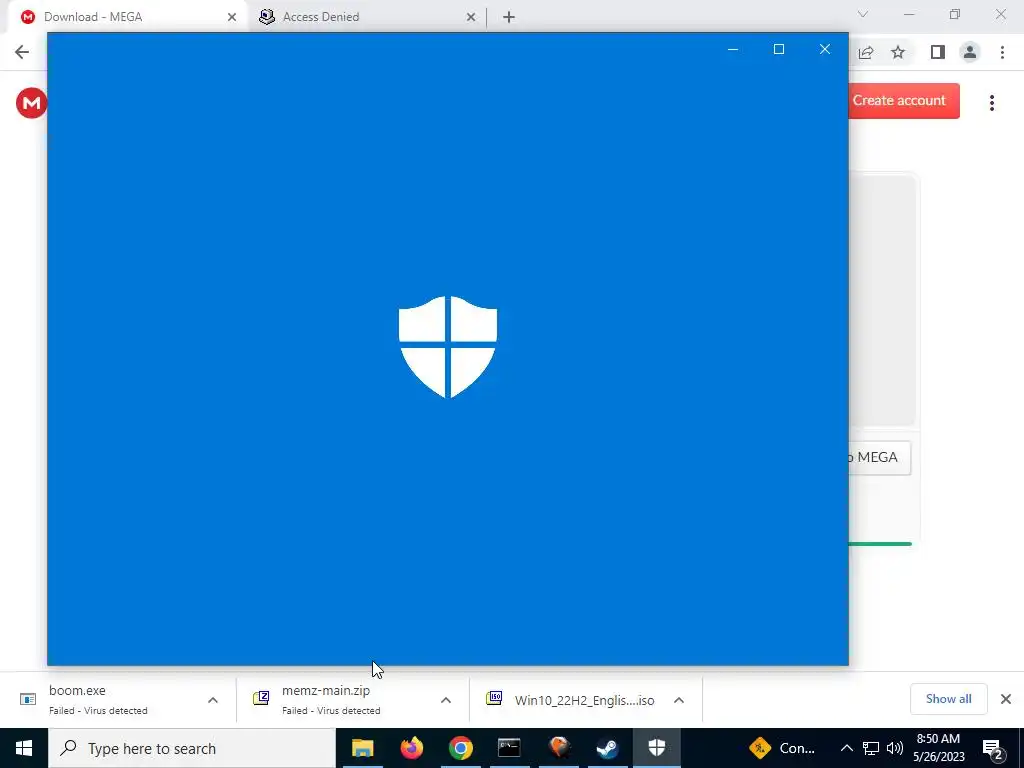Screen dimensions: 1024x768
Task: Minimize the Windows Security window
Action: tap(733, 50)
